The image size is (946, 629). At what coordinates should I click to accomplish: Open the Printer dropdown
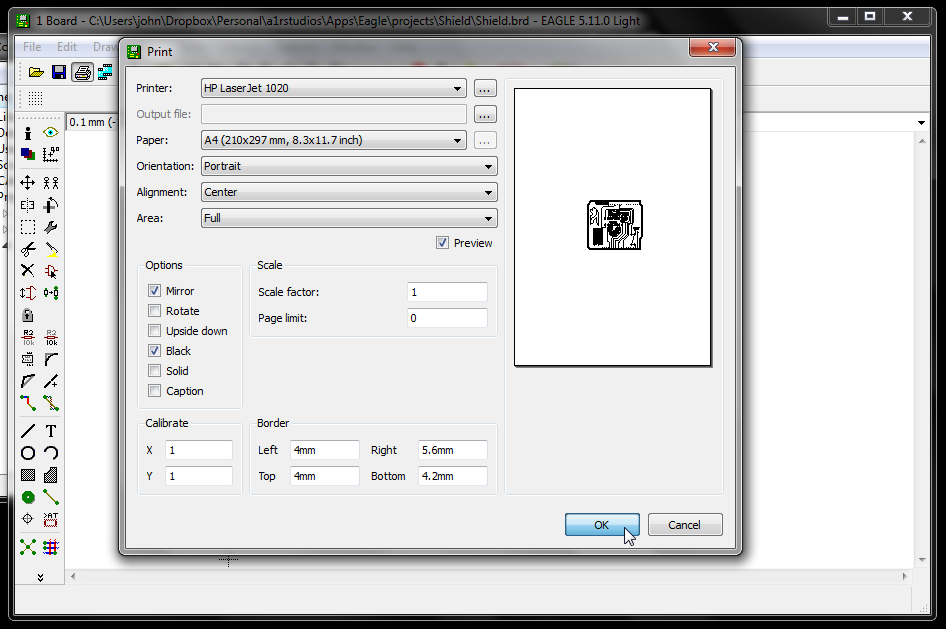point(334,88)
